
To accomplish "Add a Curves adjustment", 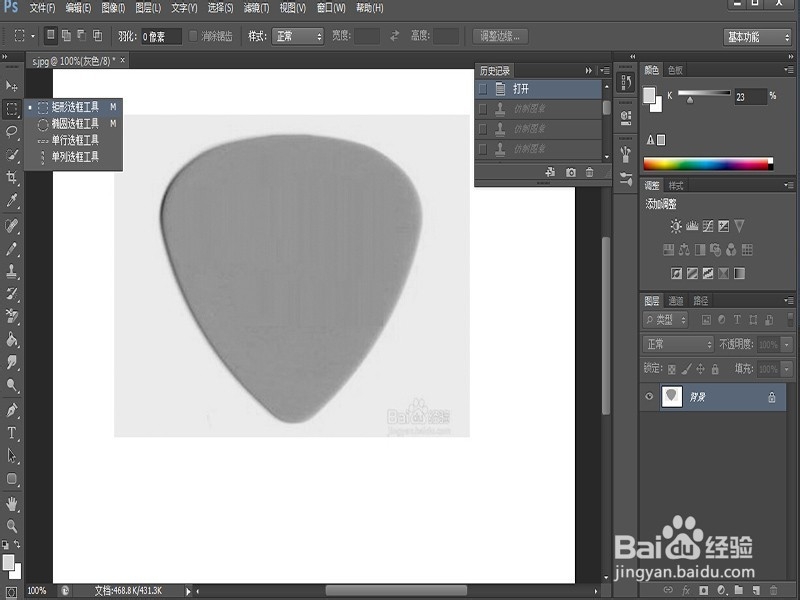I will point(708,226).
